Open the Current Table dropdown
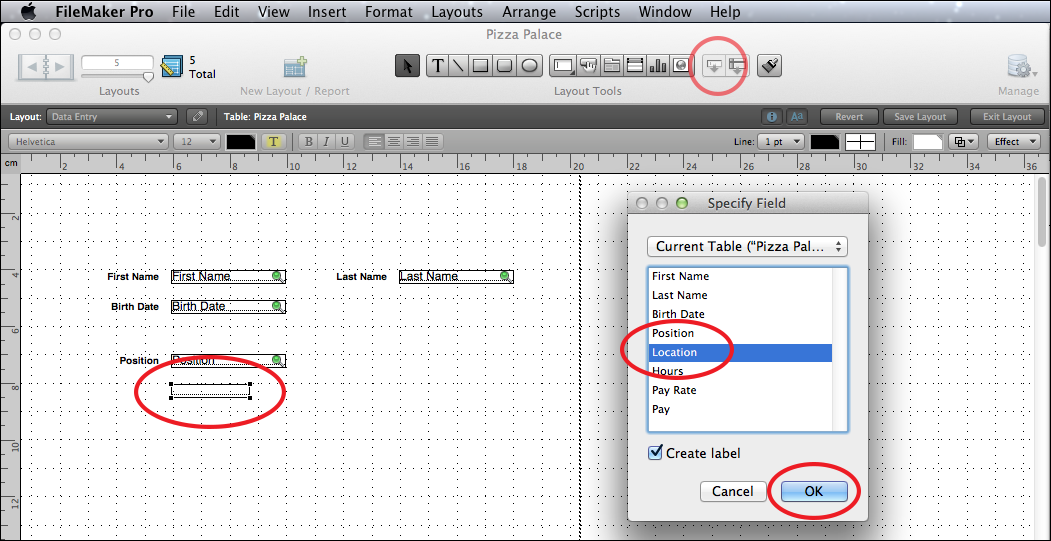This screenshot has width=1051, height=541. [x=747, y=246]
